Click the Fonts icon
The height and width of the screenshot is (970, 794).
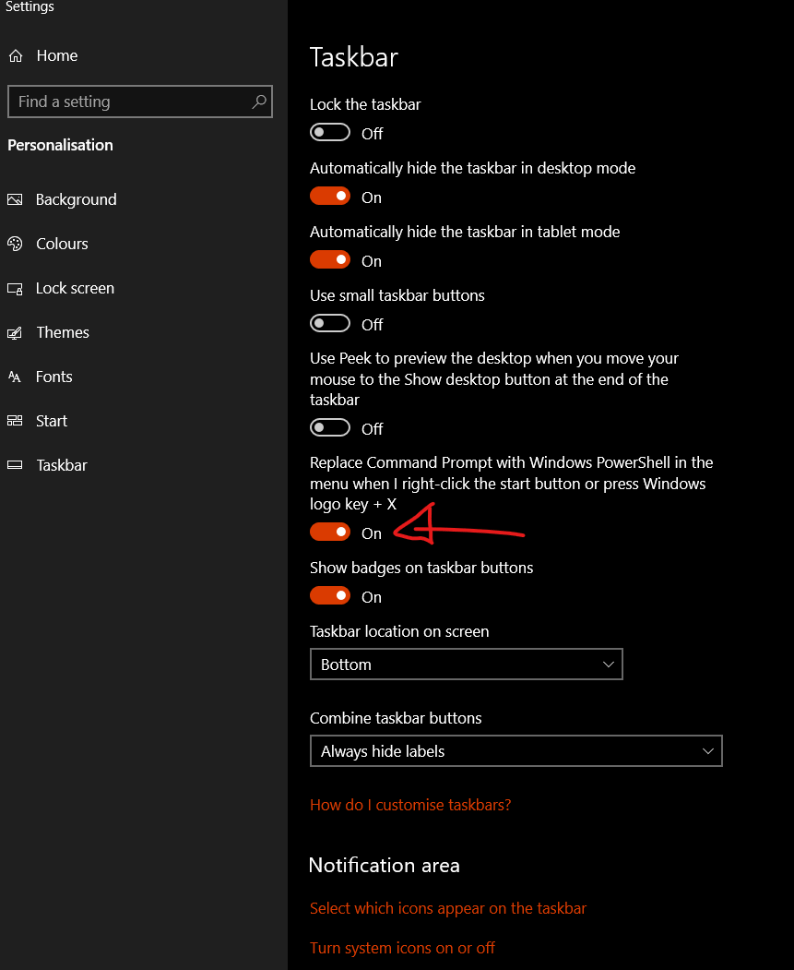coord(15,377)
